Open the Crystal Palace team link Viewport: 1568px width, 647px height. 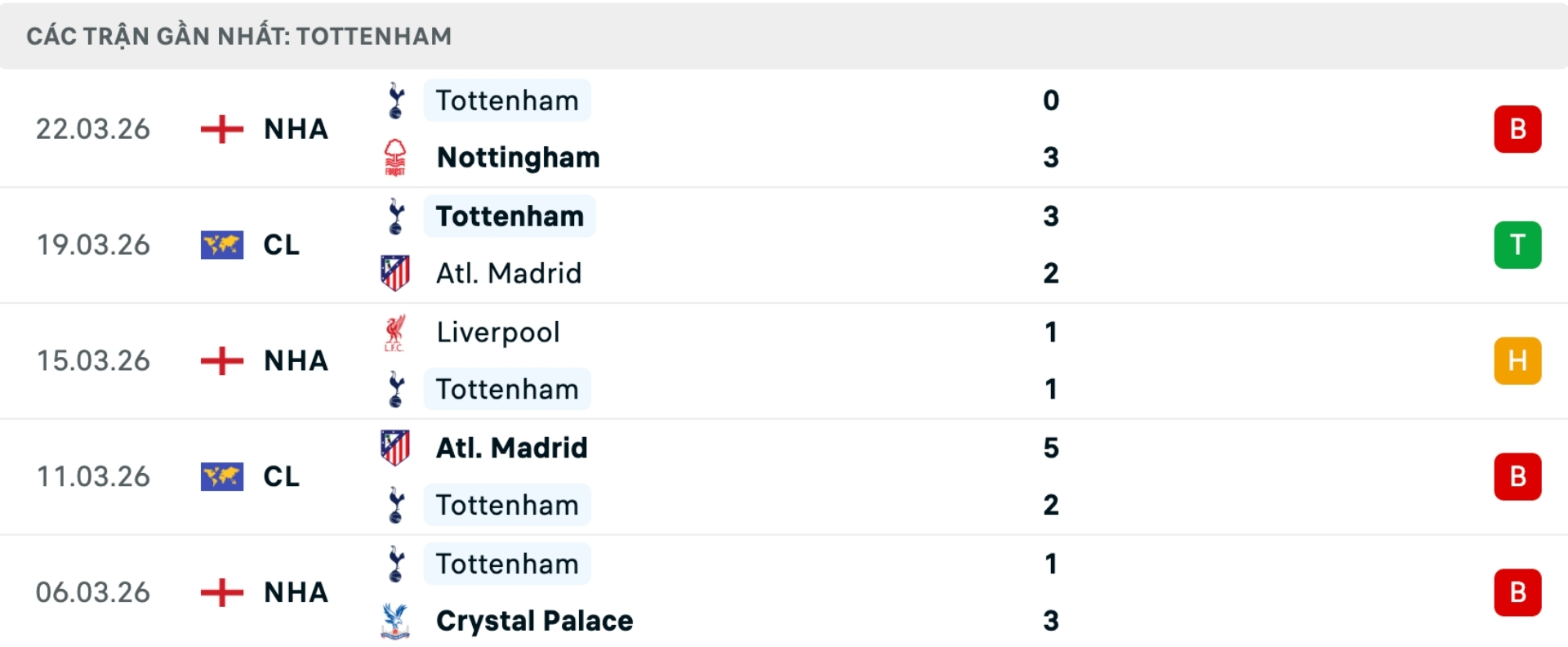click(x=534, y=621)
